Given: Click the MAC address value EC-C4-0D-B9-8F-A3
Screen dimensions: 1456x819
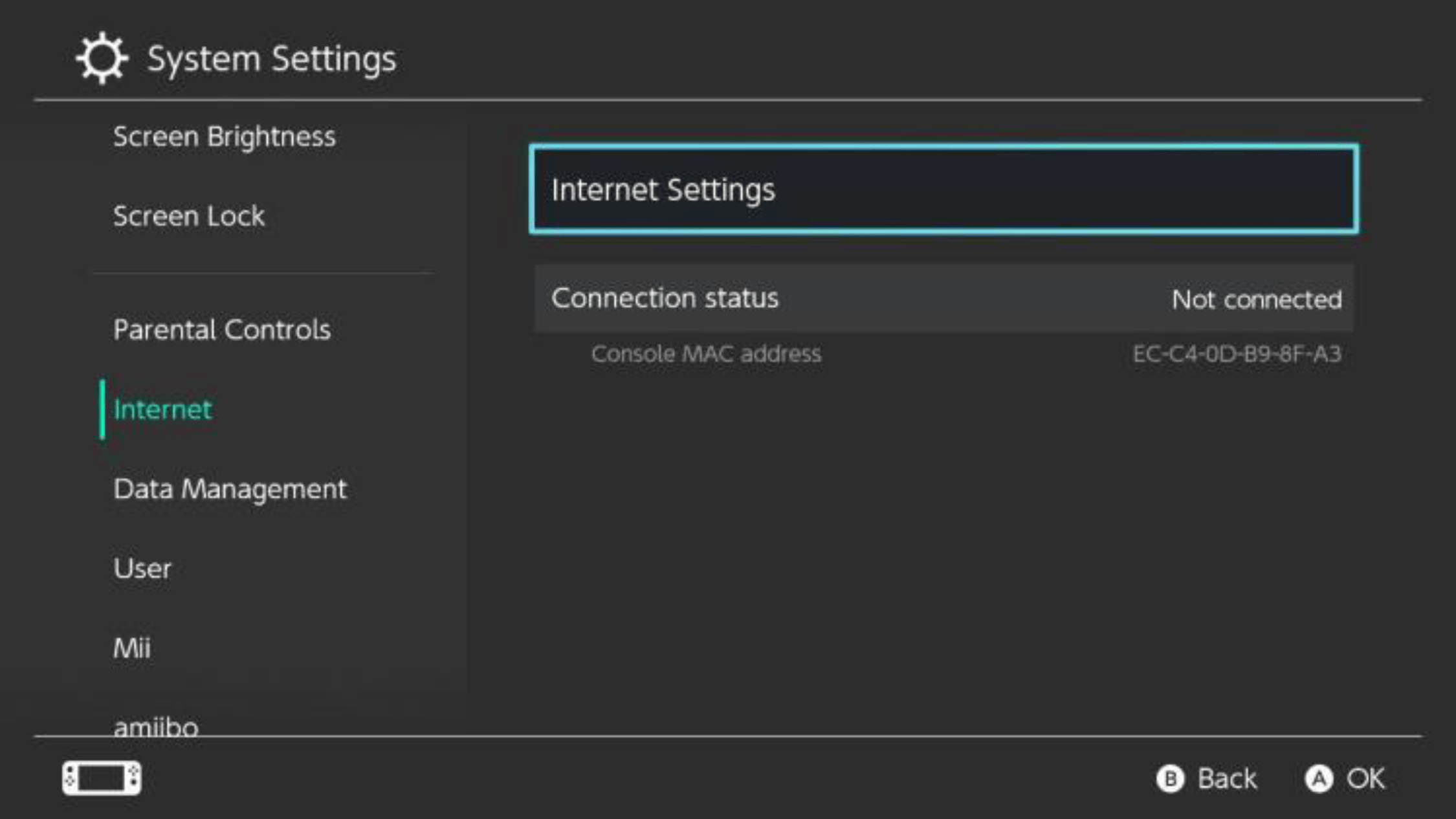Looking at the screenshot, I should pos(1237,354).
